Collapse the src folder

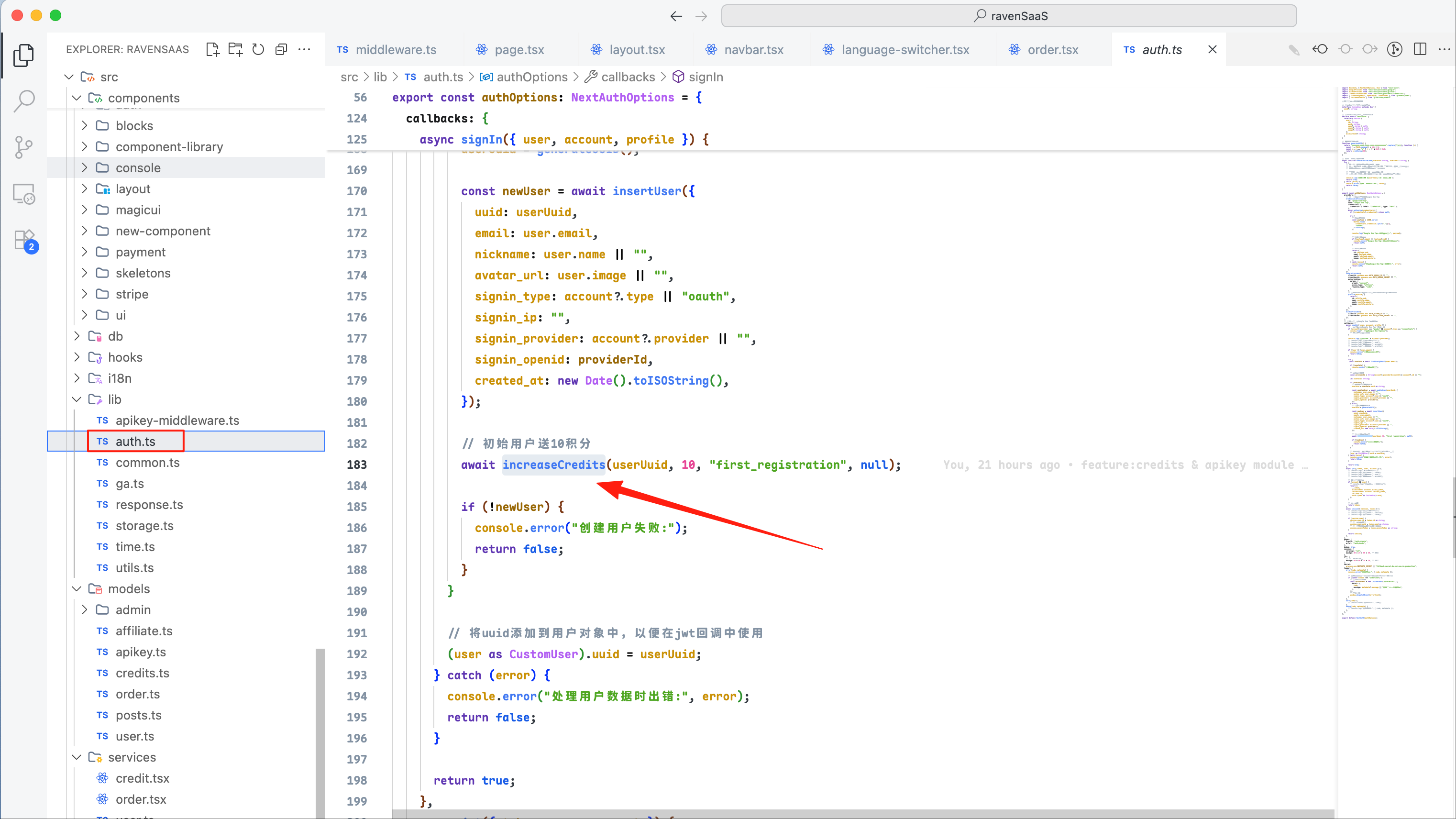69,77
